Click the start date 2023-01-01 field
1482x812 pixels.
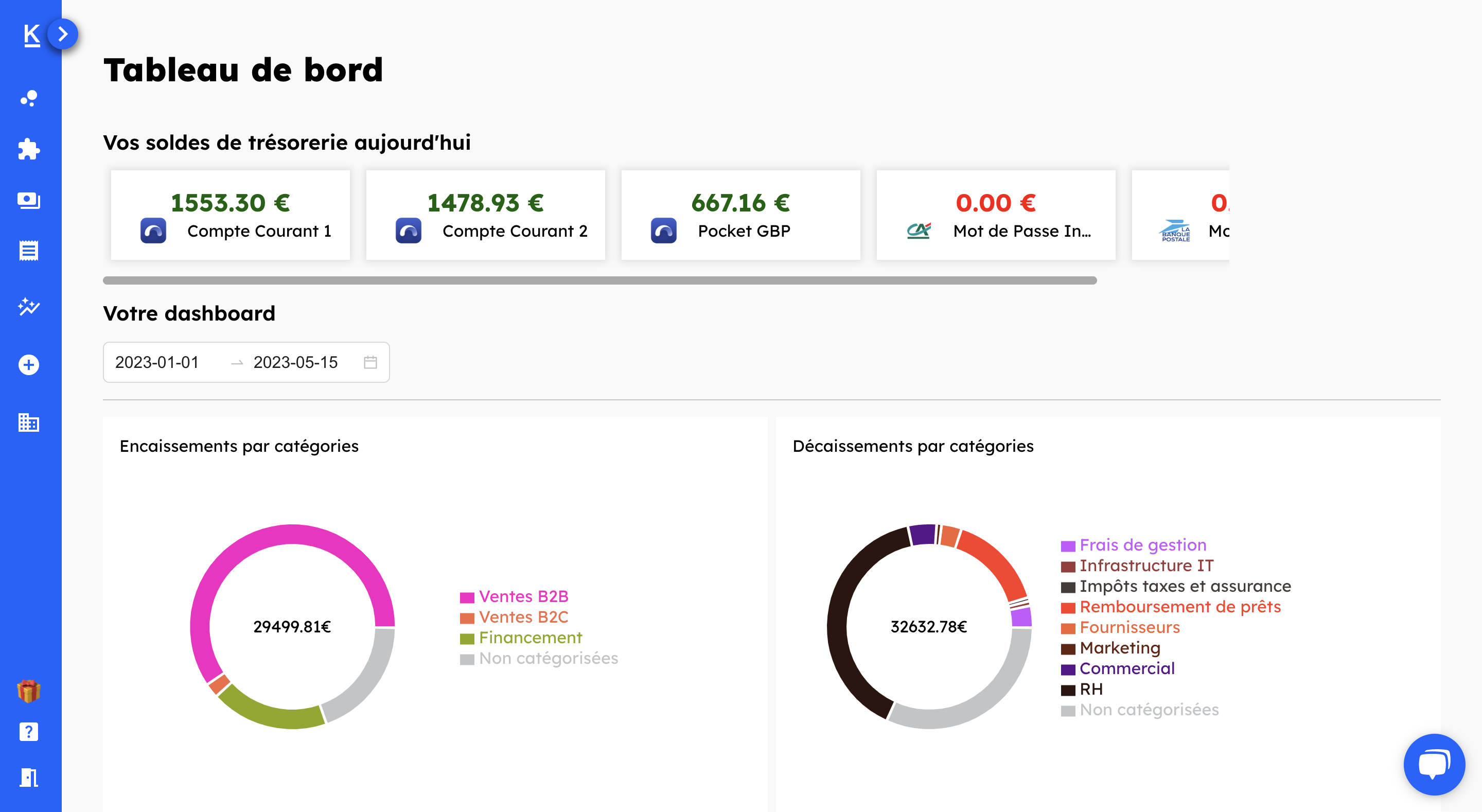coord(157,363)
